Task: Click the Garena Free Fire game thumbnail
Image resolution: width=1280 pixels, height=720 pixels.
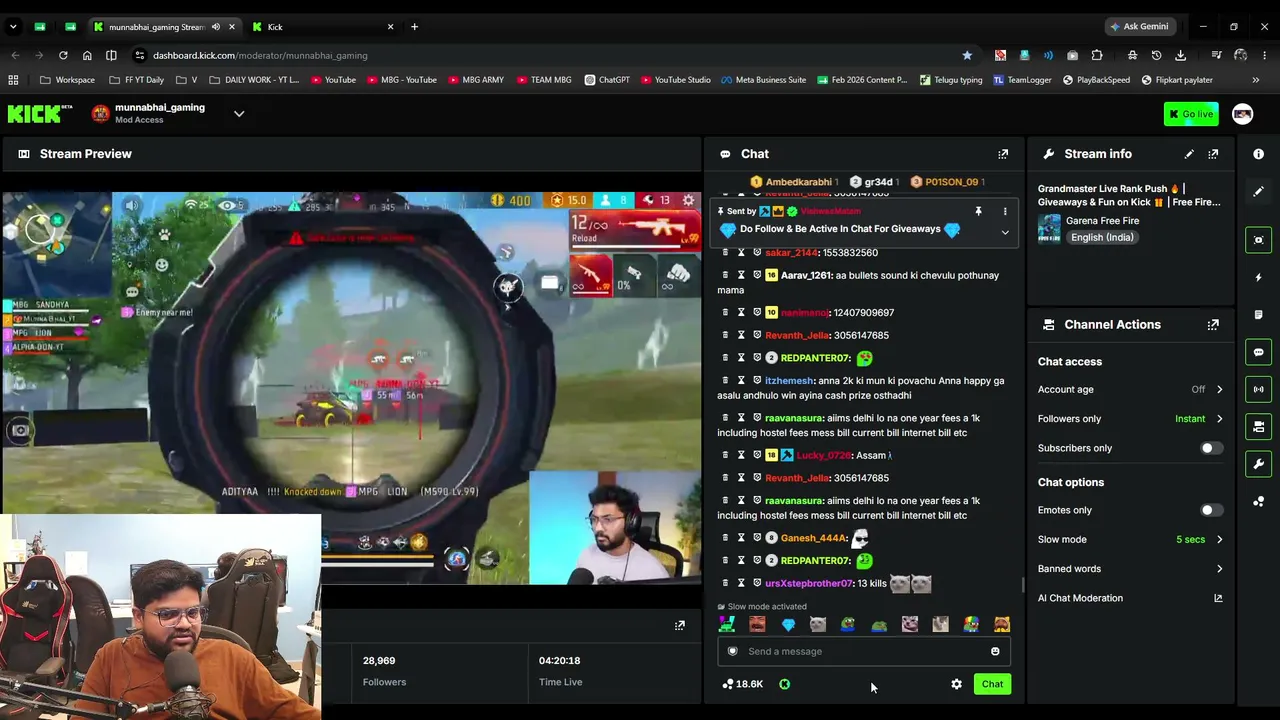Action: pos(1049,229)
